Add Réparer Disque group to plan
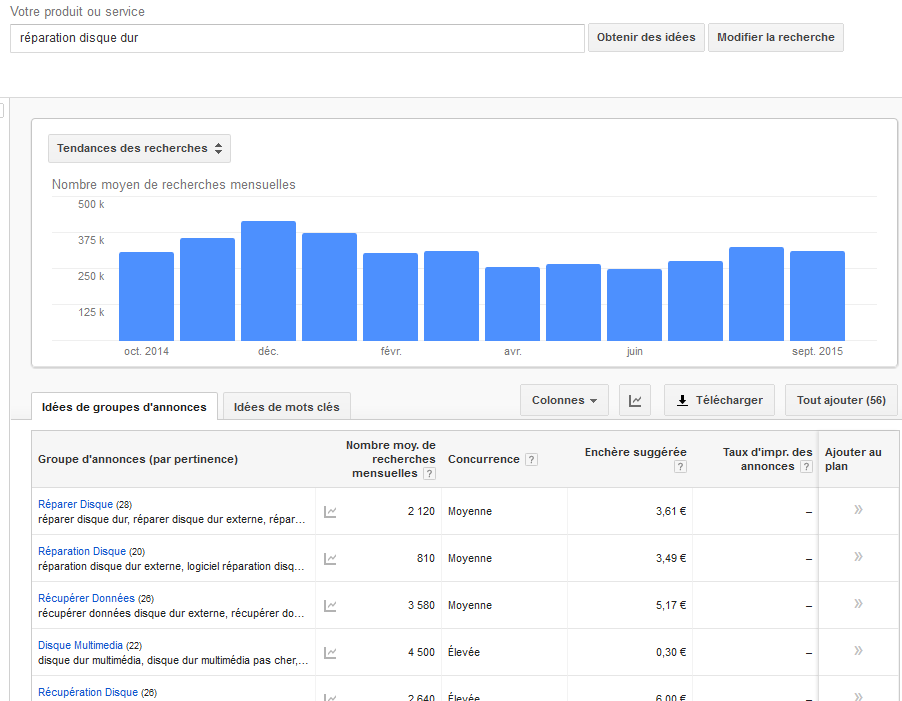 (x=858, y=510)
